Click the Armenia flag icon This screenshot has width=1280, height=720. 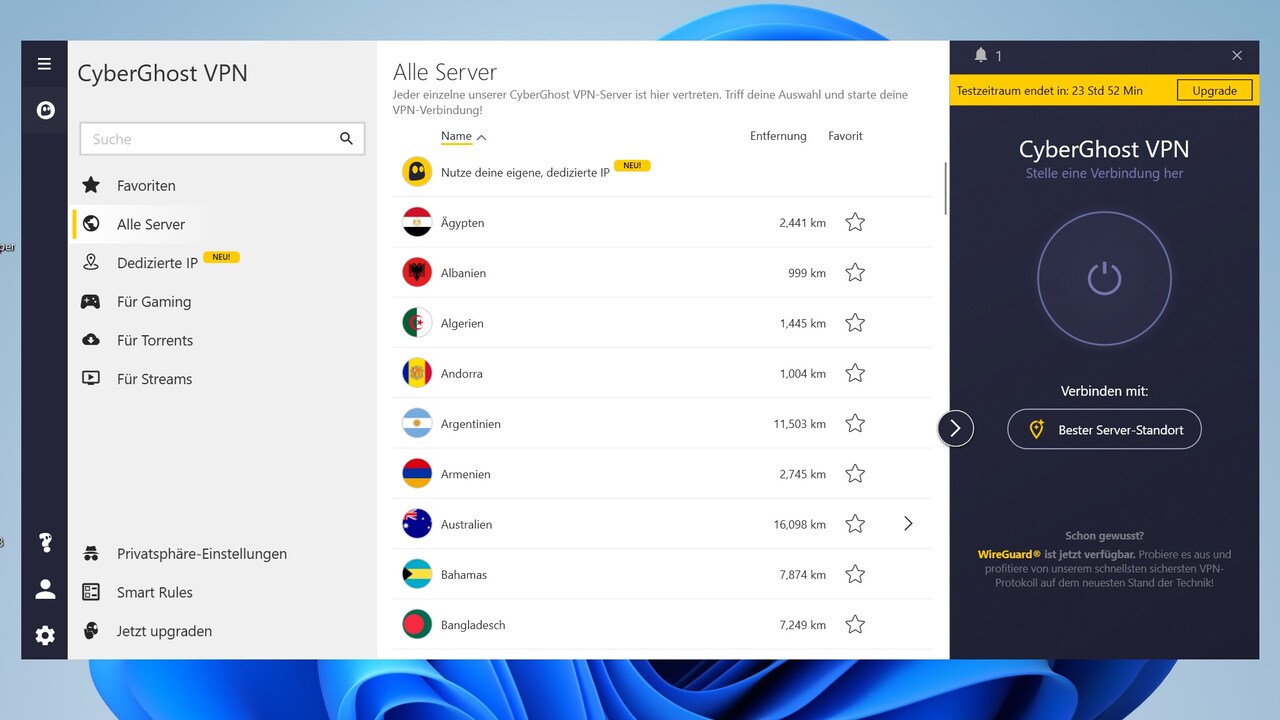[x=417, y=473]
